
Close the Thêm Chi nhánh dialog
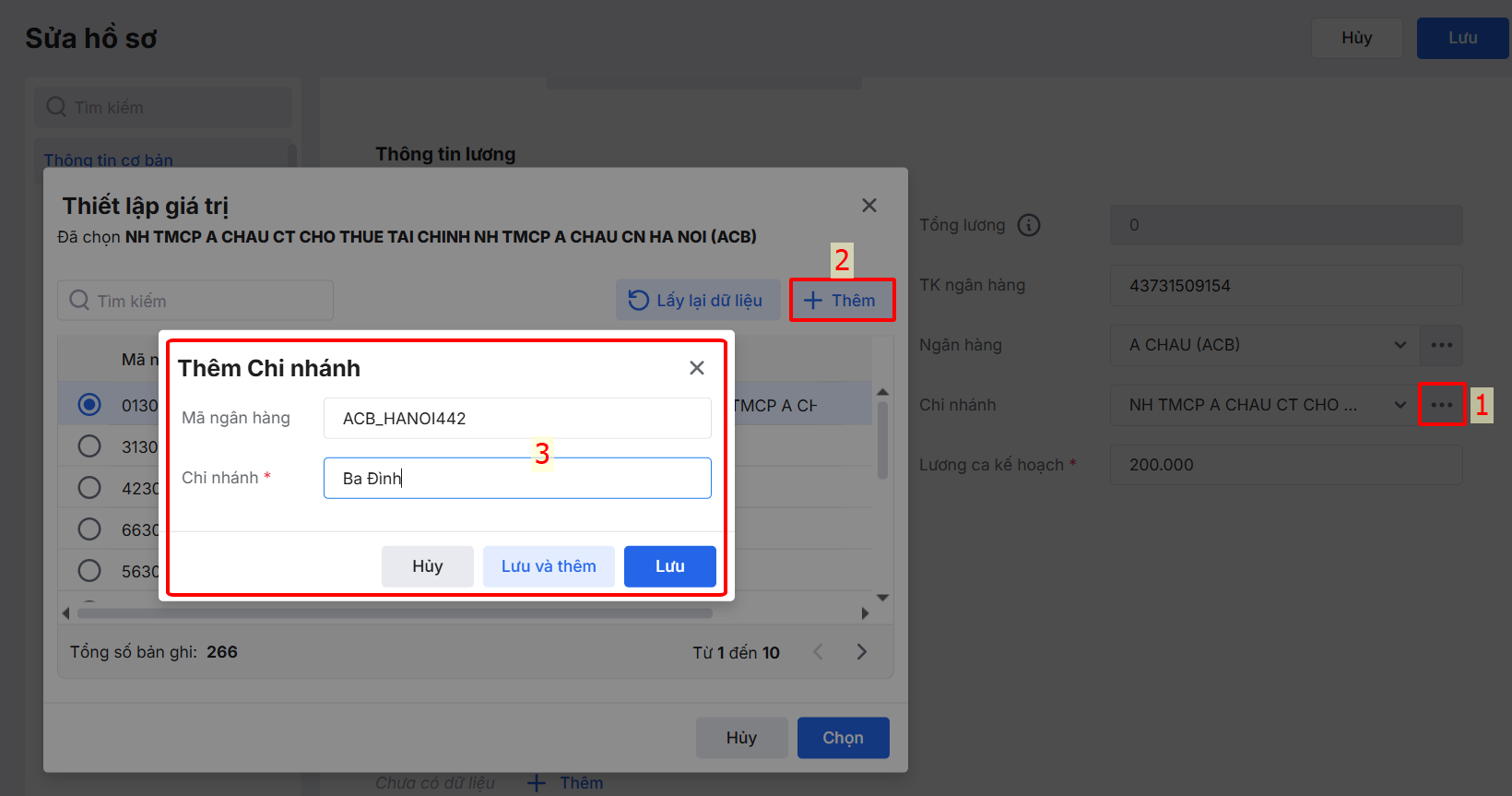click(x=697, y=368)
